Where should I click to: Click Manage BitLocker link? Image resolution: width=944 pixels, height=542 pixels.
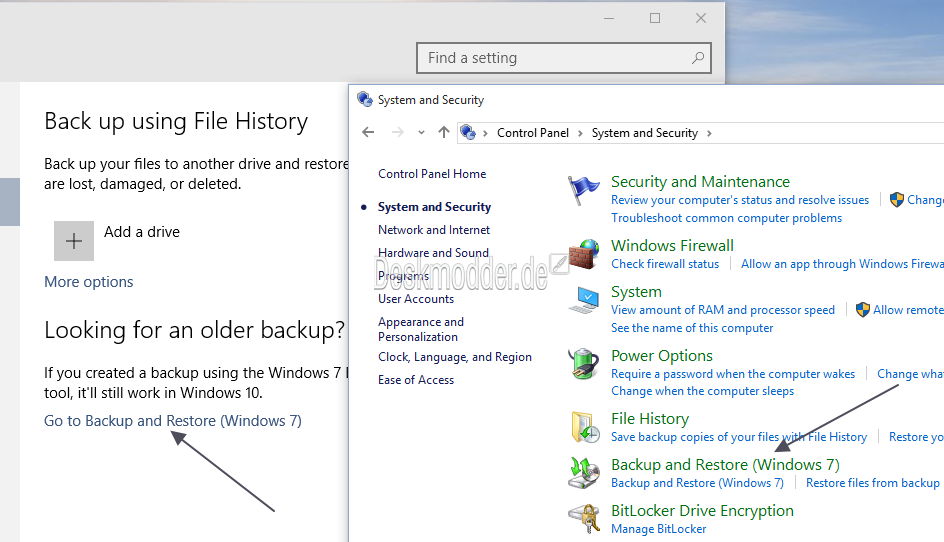[658, 529]
